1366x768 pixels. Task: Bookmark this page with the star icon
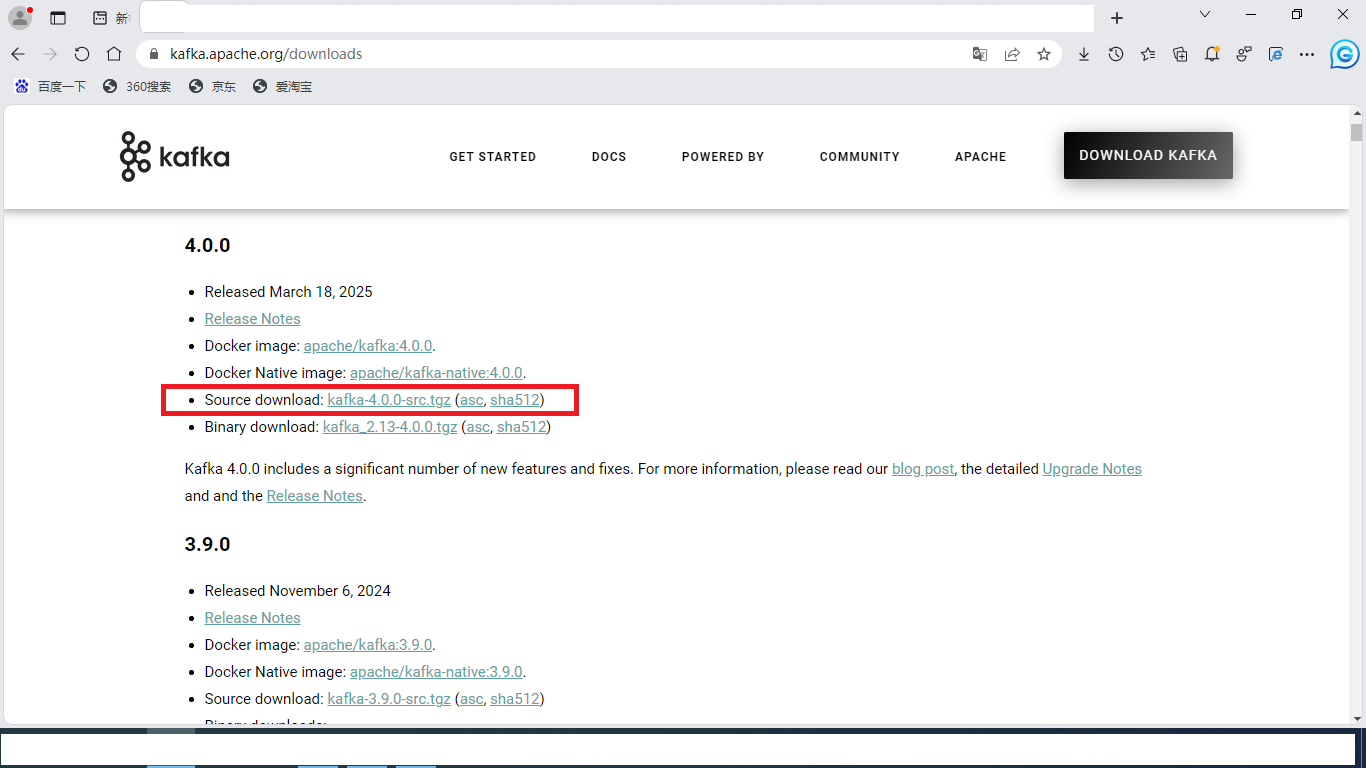coord(1044,54)
